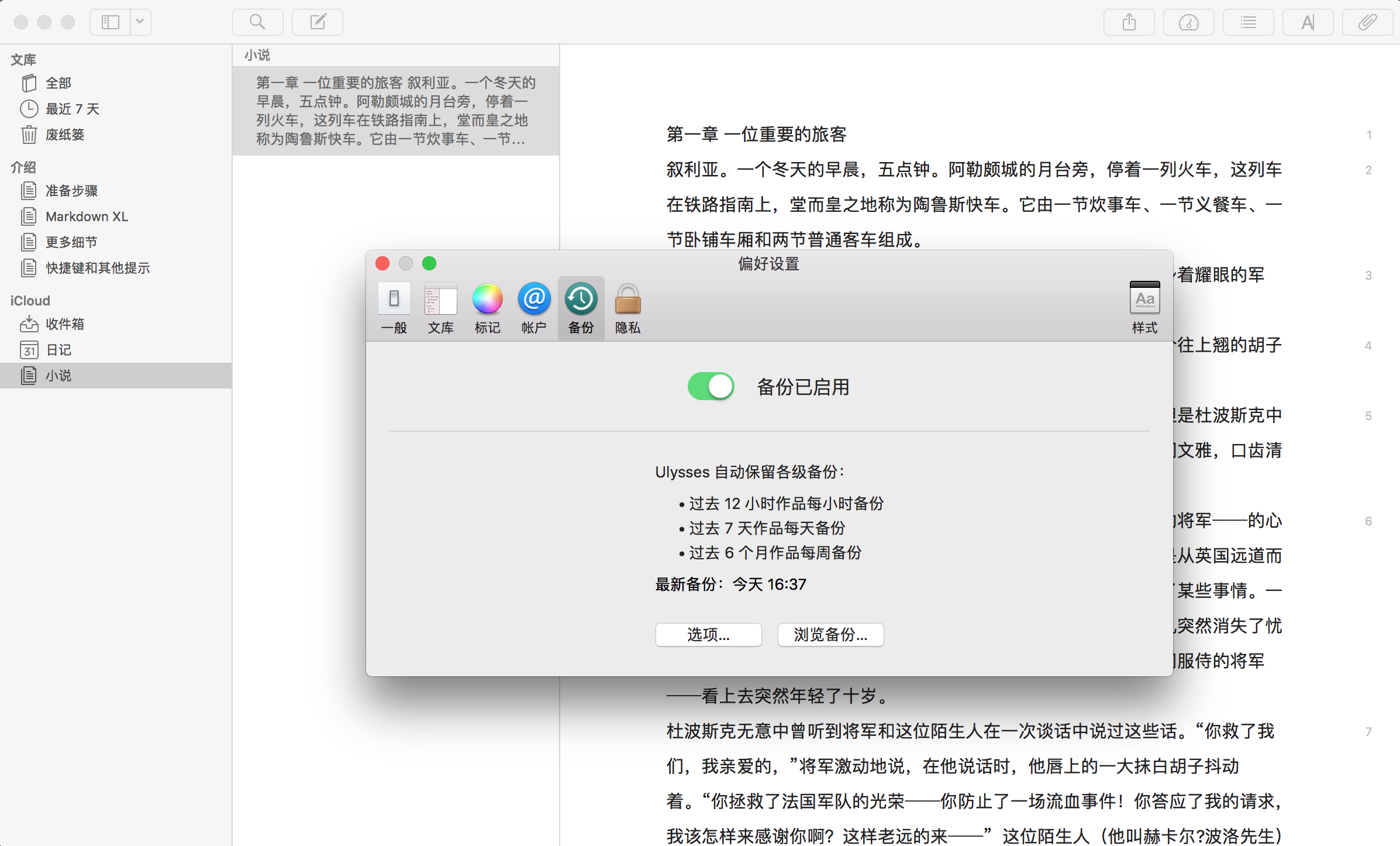Open the 准备步骤 group

click(x=116, y=191)
